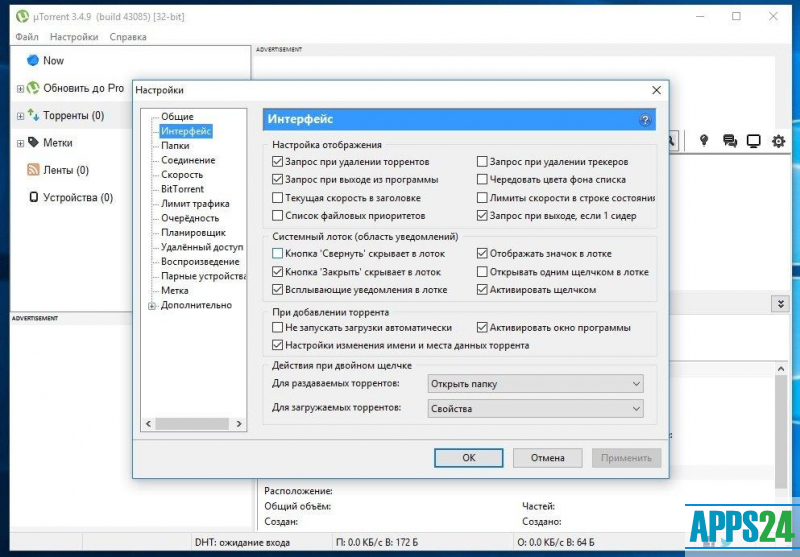Click the settings tree horizontal scrollbar thumb
The height and width of the screenshot is (557, 800).
(x=192, y=424)
